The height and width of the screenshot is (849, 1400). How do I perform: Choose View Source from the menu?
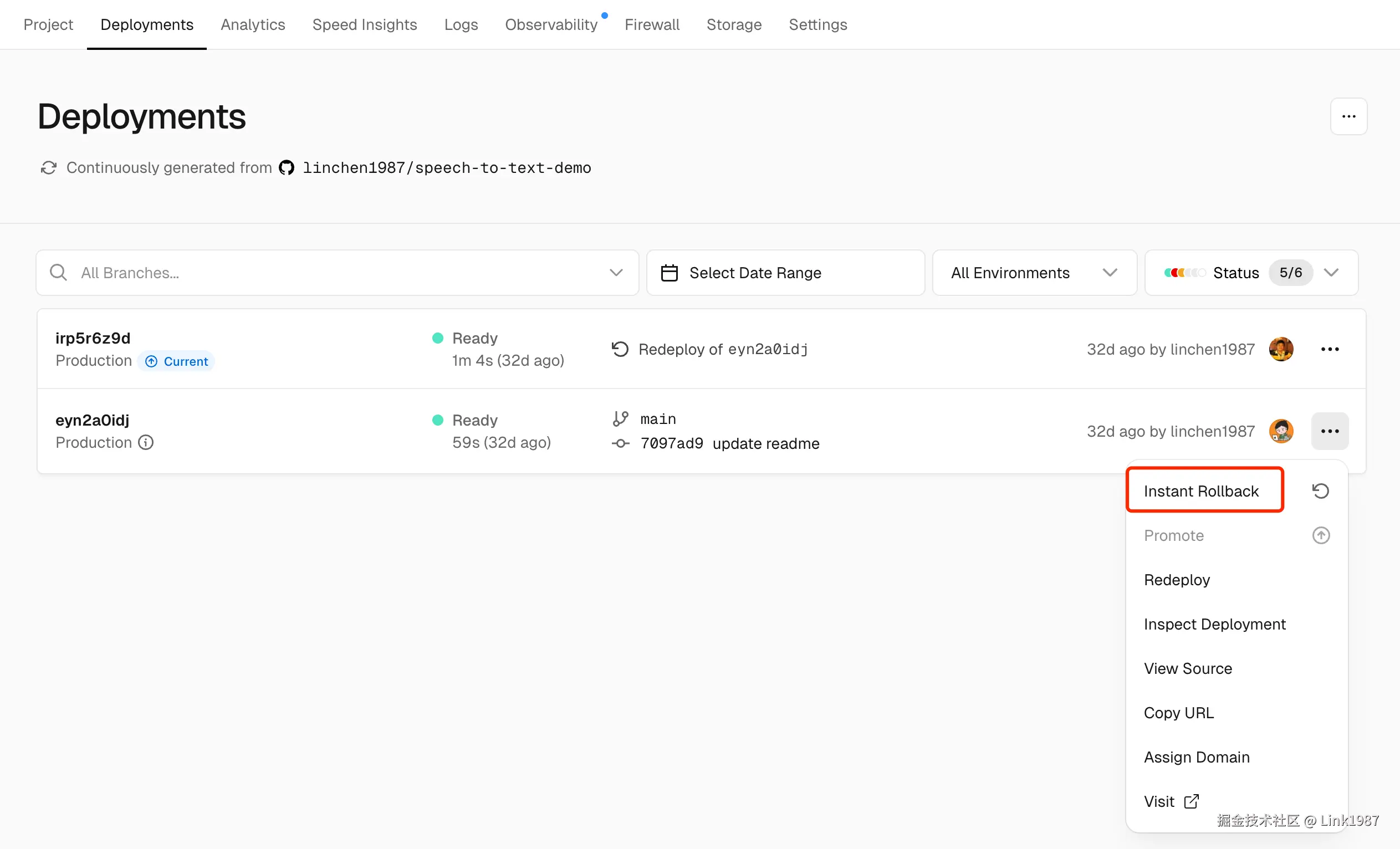tap(1237, 668)
